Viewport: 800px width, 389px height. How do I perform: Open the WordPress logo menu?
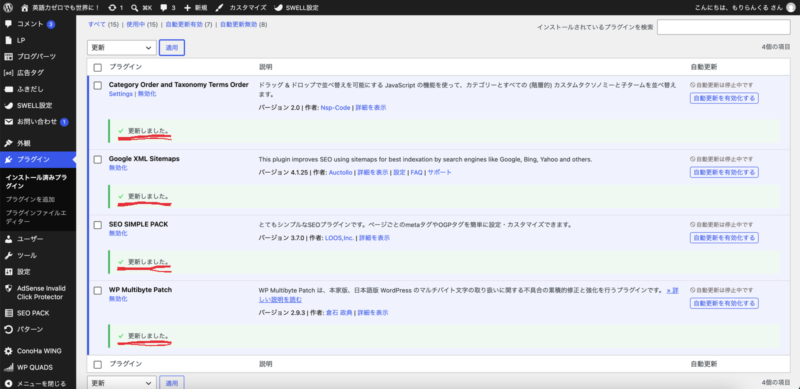coord(8,8)
